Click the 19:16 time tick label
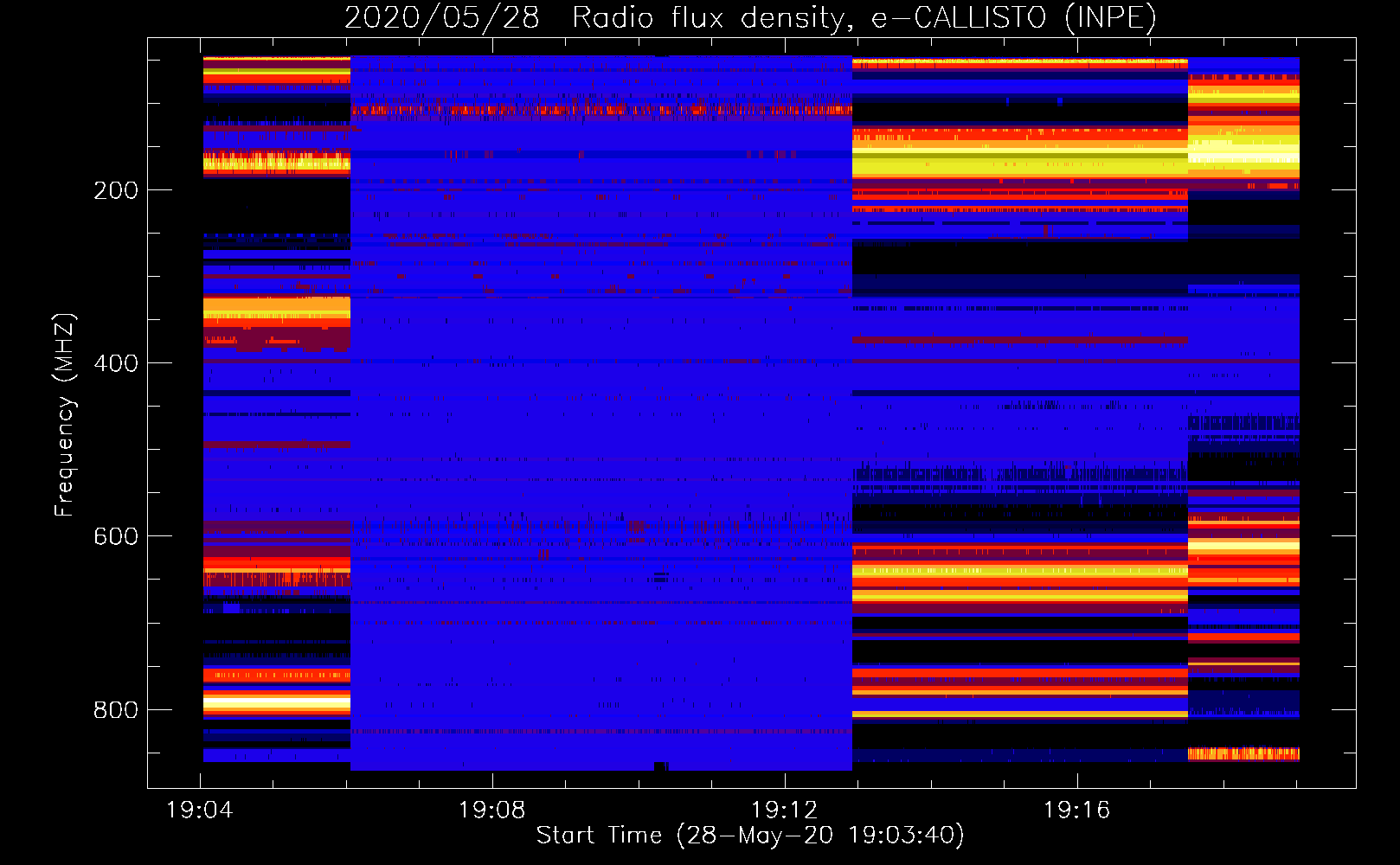 (x=1077, y=811)
